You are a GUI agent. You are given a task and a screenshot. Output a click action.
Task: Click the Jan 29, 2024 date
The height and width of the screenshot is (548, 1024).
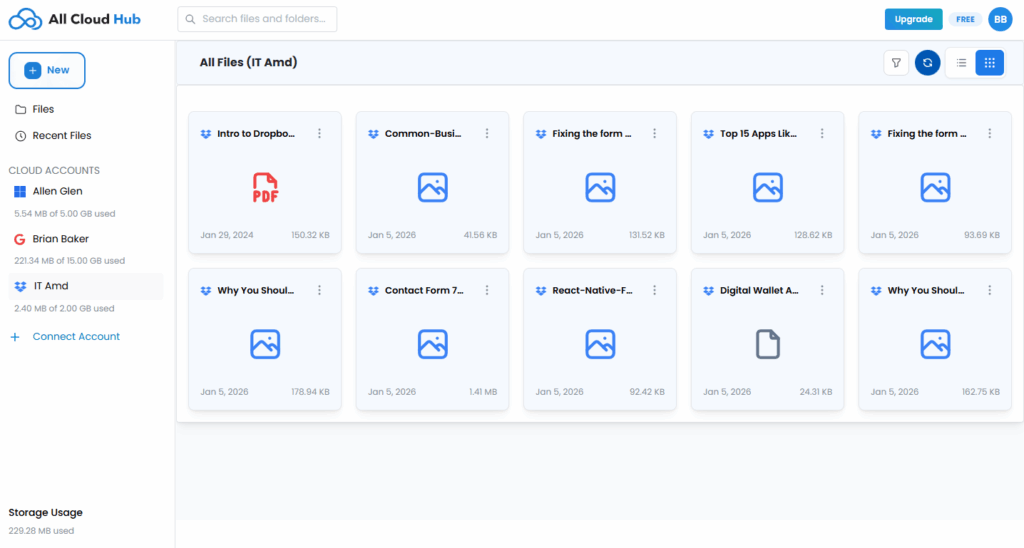[x=227, y=235]
